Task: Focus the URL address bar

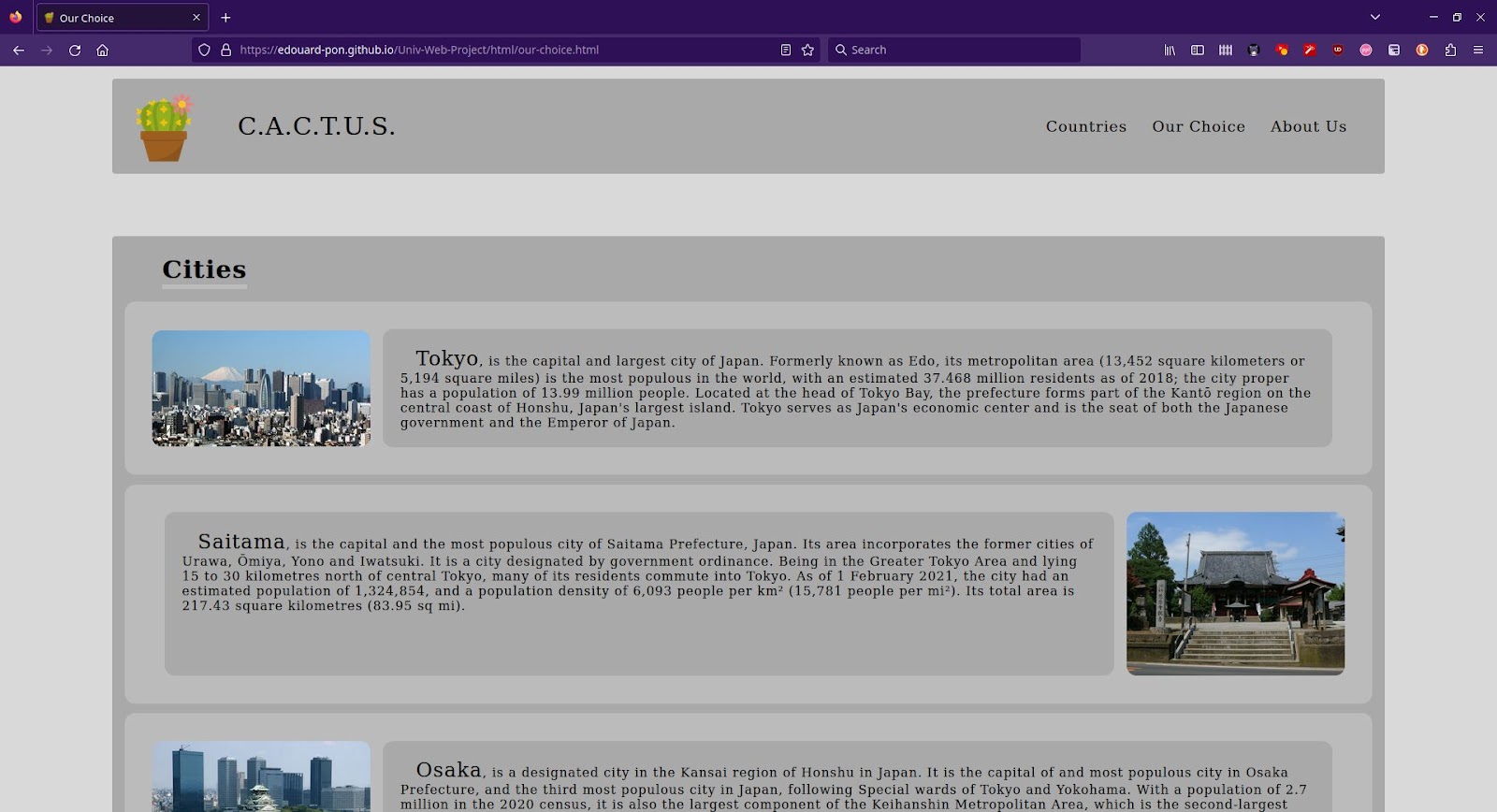Action: click(x=505, y=50)
